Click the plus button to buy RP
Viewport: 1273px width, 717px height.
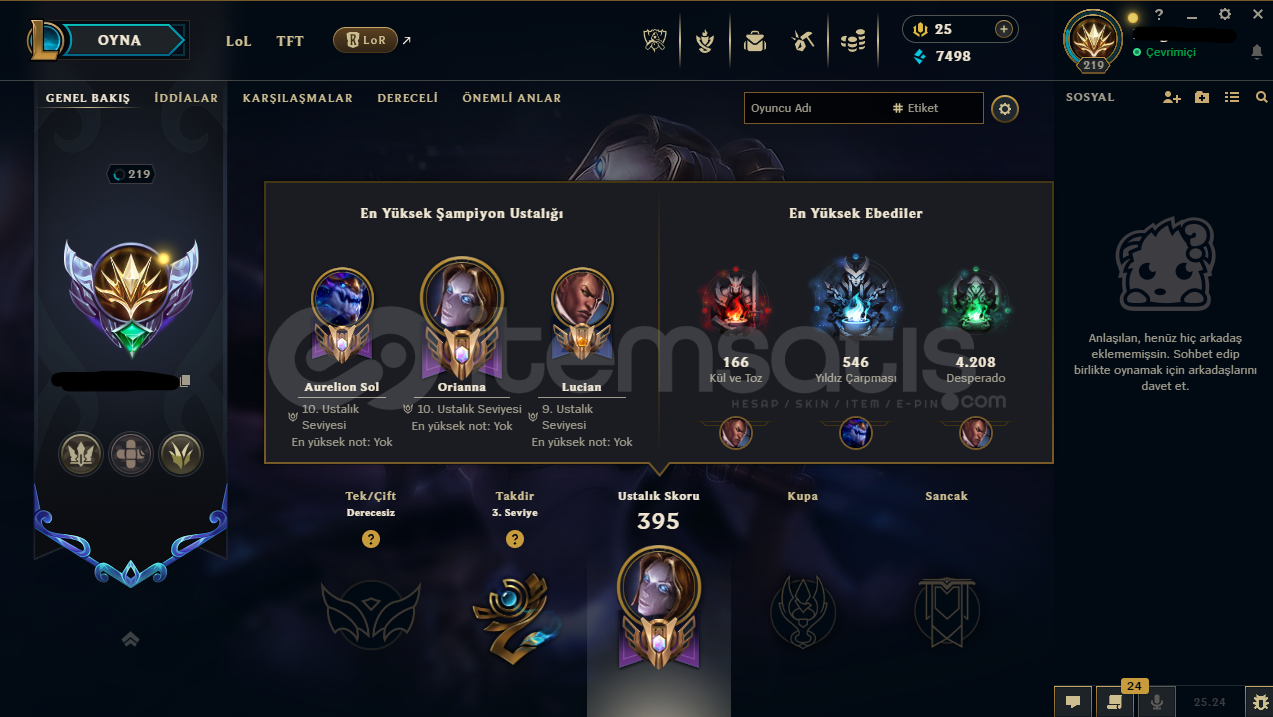tap(1003, 29)
